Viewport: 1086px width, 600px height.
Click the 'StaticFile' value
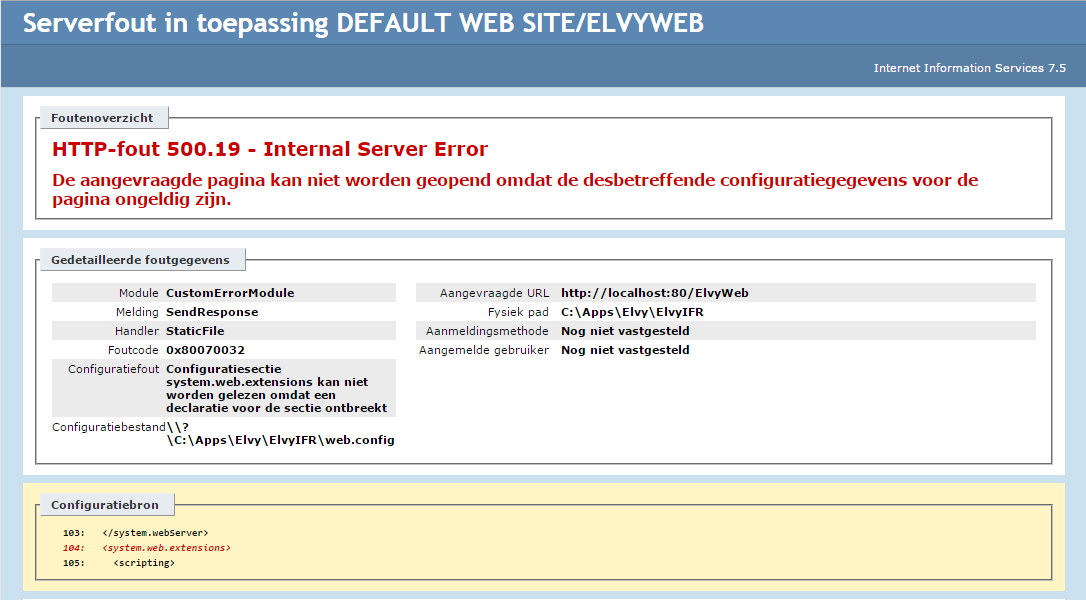195,331
